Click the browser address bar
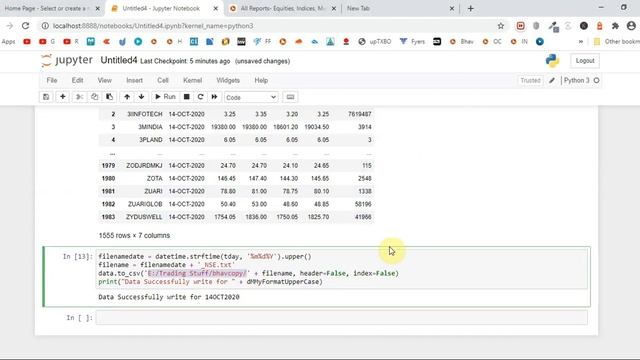 tap(269, 26)
